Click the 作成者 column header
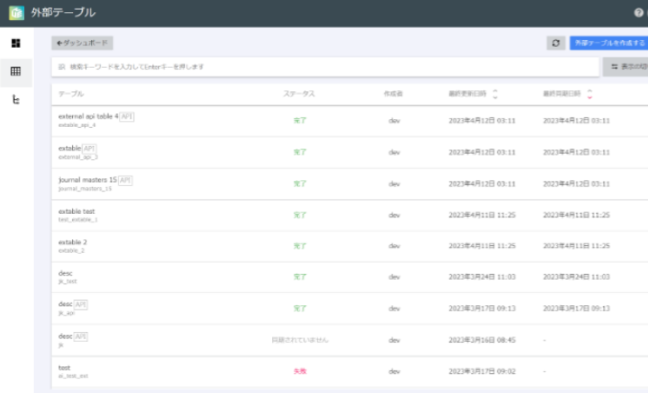The width and height of the screenshot is (648, 393). tap(393, 94)
